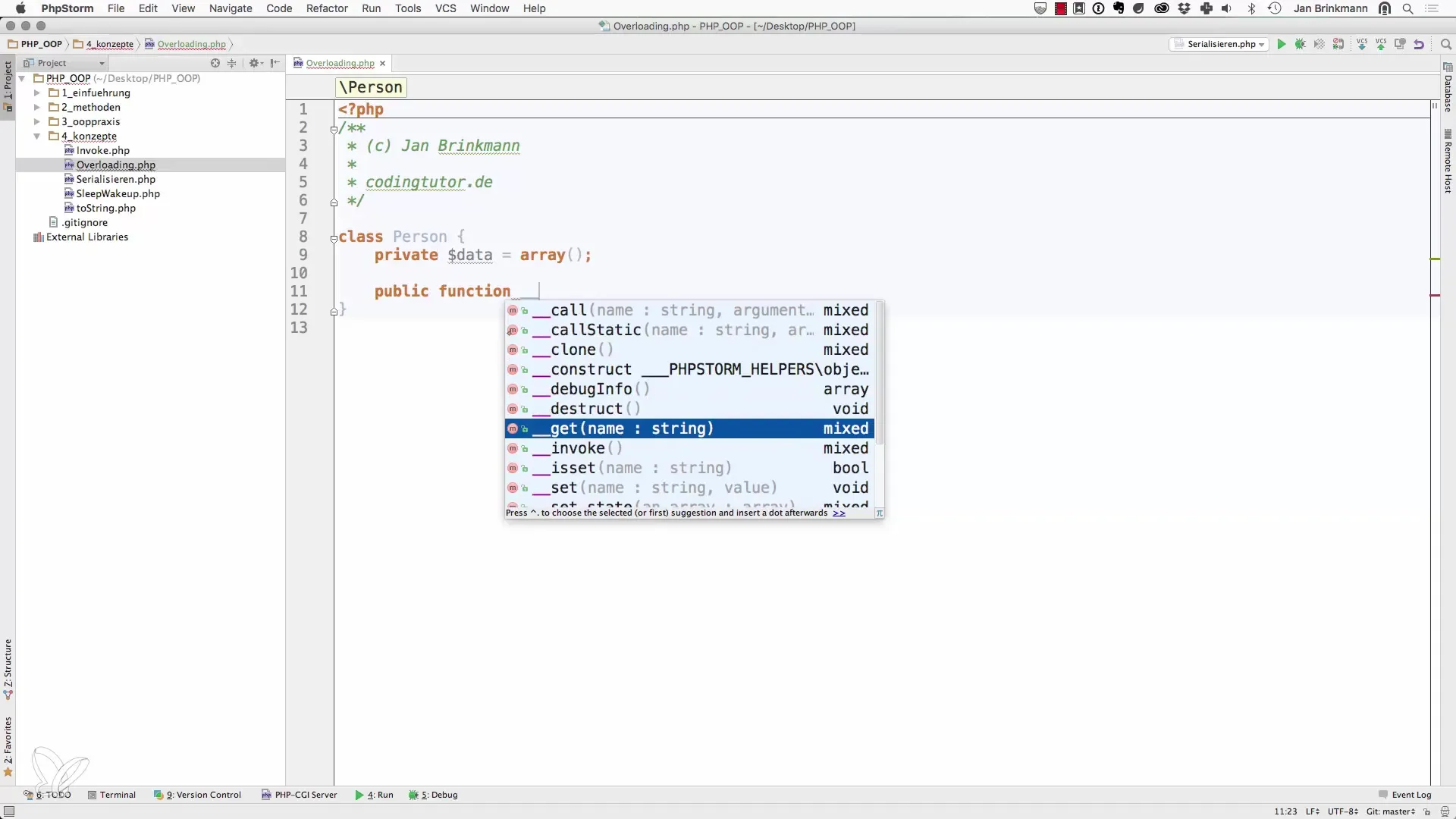
Task: Open Serialisieren.php in the project tree
Action: (115, 179)
